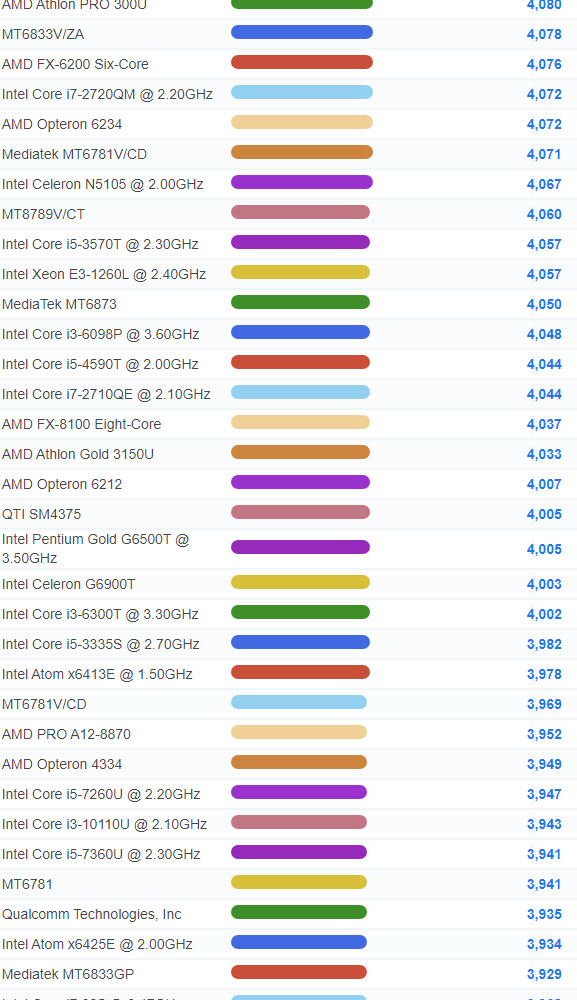
Task: Click Intel Core i7-2710QE @ 2.10GHz
Action: [106, 394]
